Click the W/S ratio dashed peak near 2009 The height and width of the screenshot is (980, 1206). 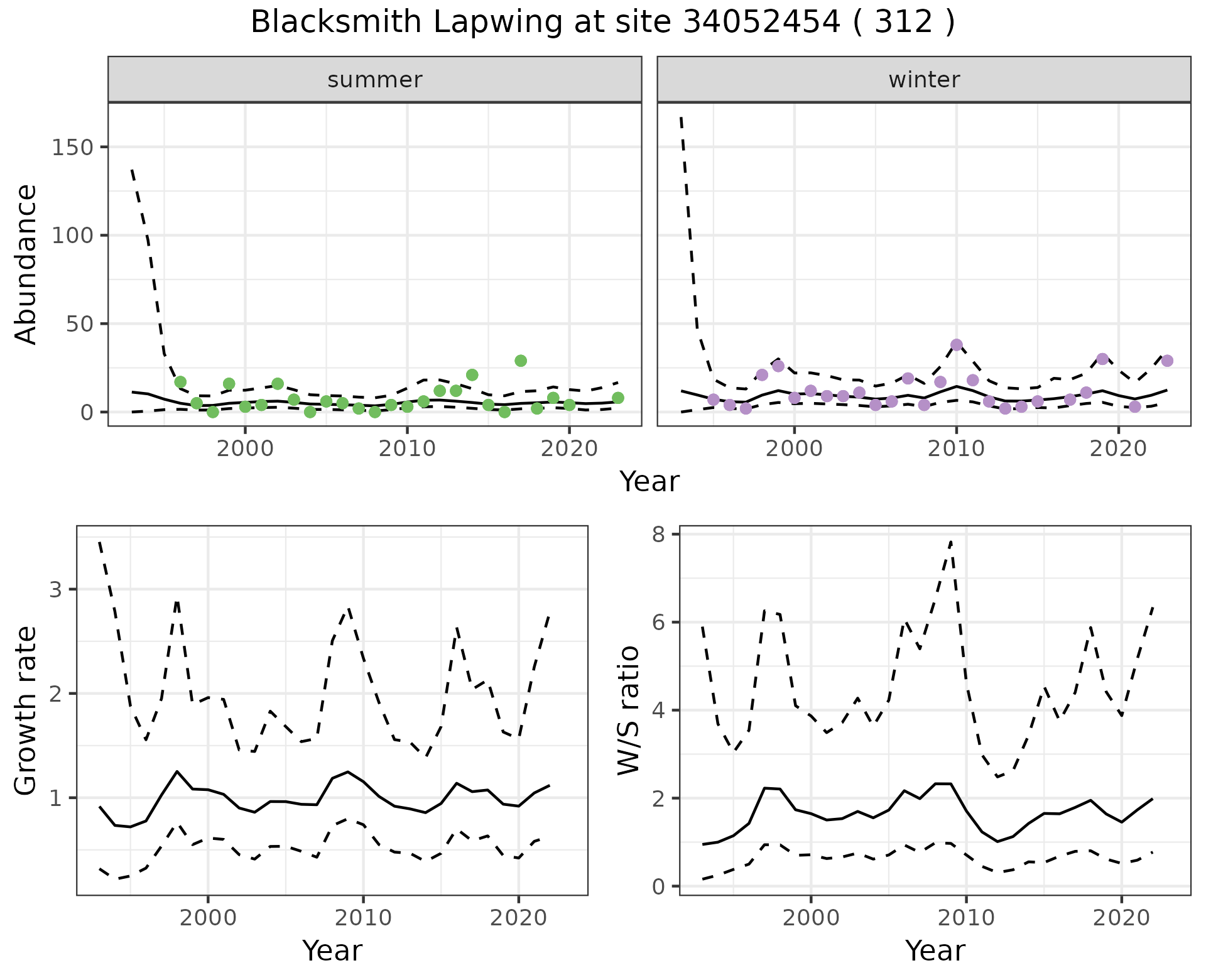coord(951,542)
